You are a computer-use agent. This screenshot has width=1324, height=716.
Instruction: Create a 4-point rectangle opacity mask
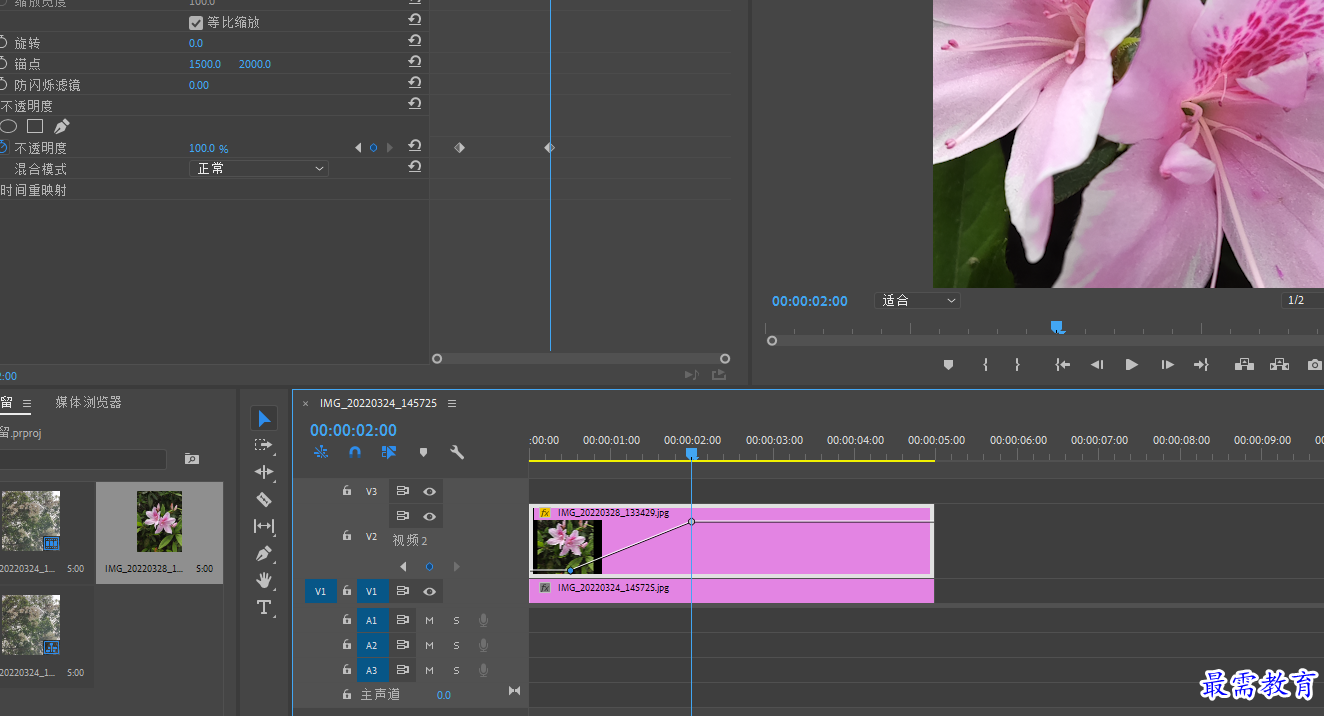coord(35,126)
